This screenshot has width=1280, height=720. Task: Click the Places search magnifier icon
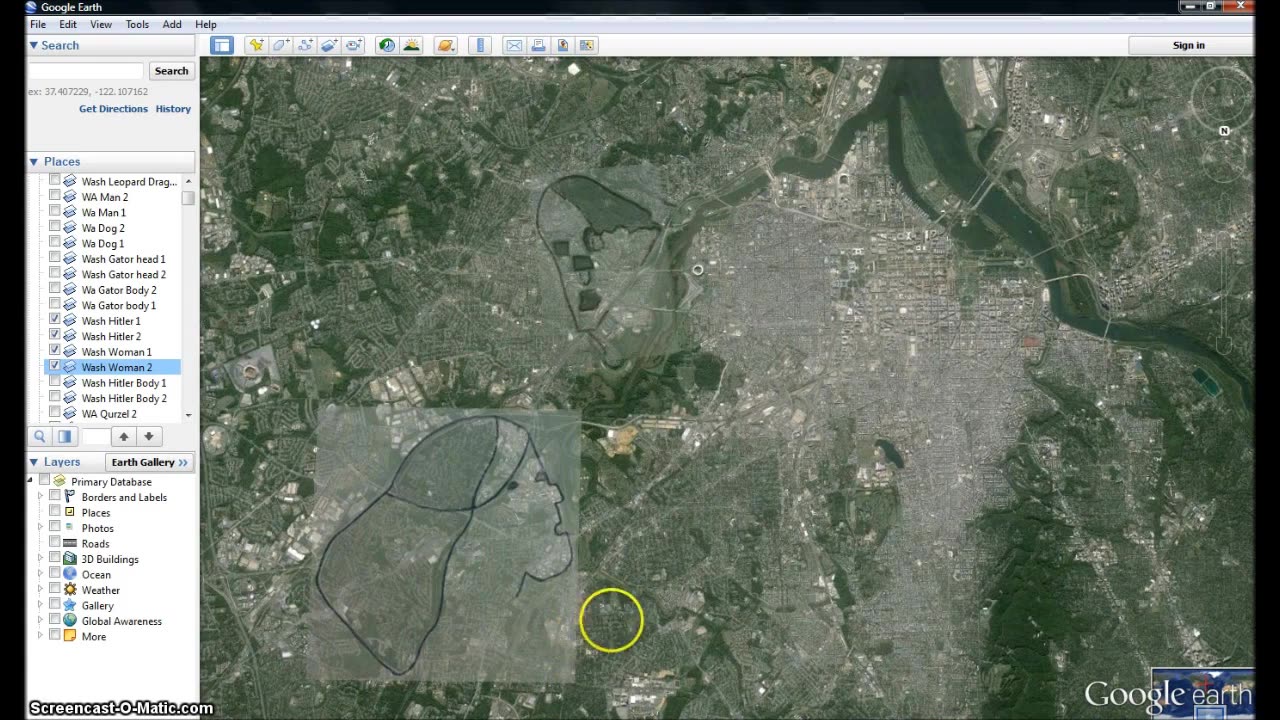40,436
